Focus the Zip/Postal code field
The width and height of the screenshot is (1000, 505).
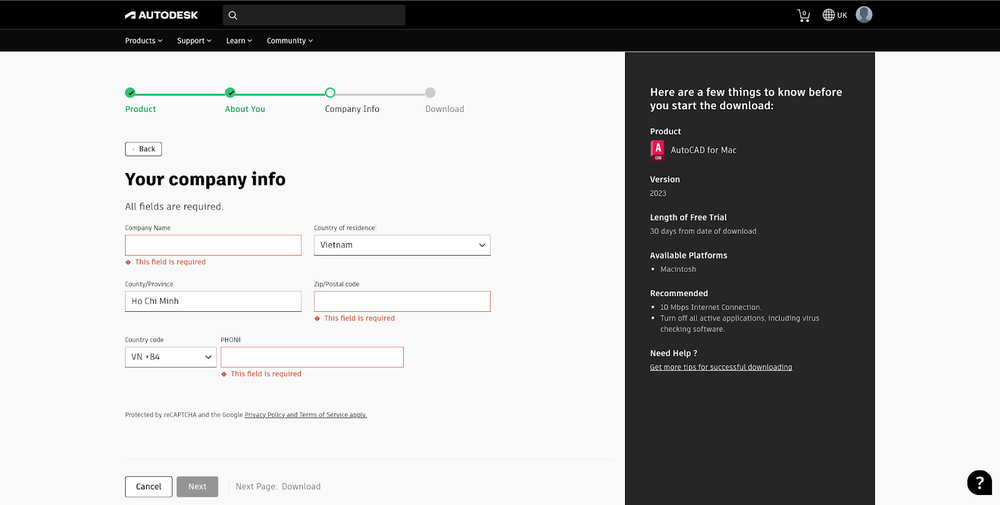(402, 301)
